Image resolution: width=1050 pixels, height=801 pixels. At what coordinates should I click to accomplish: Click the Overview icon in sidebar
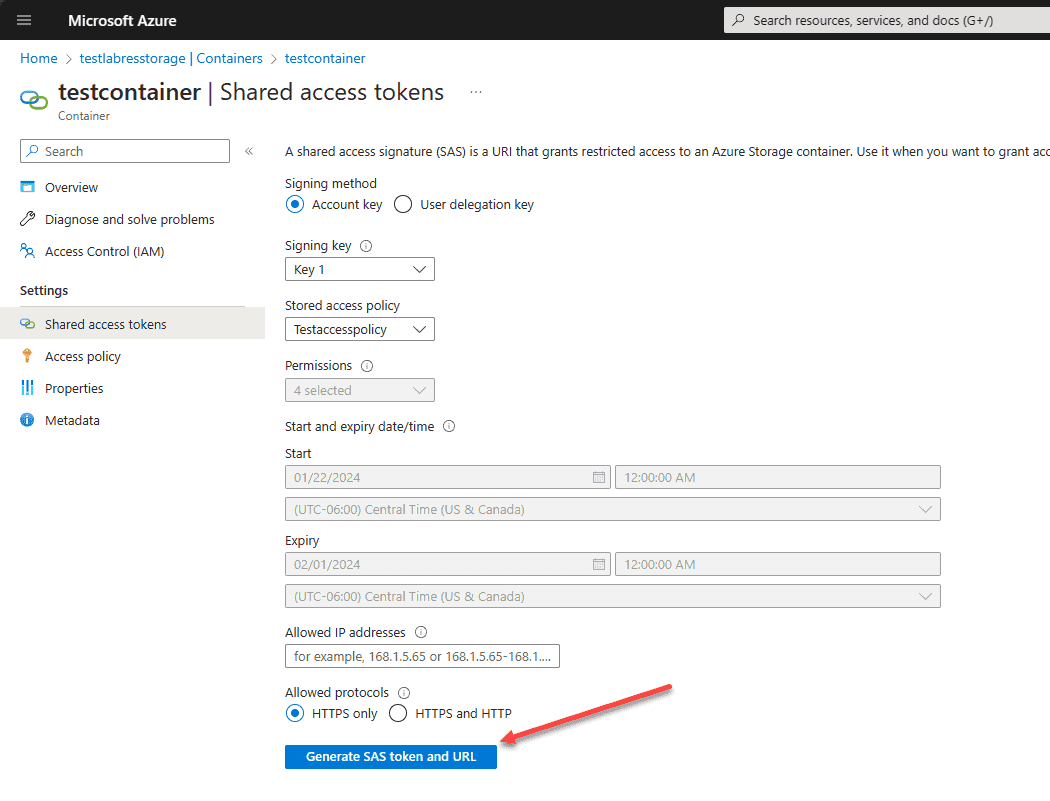click(27, 187)
